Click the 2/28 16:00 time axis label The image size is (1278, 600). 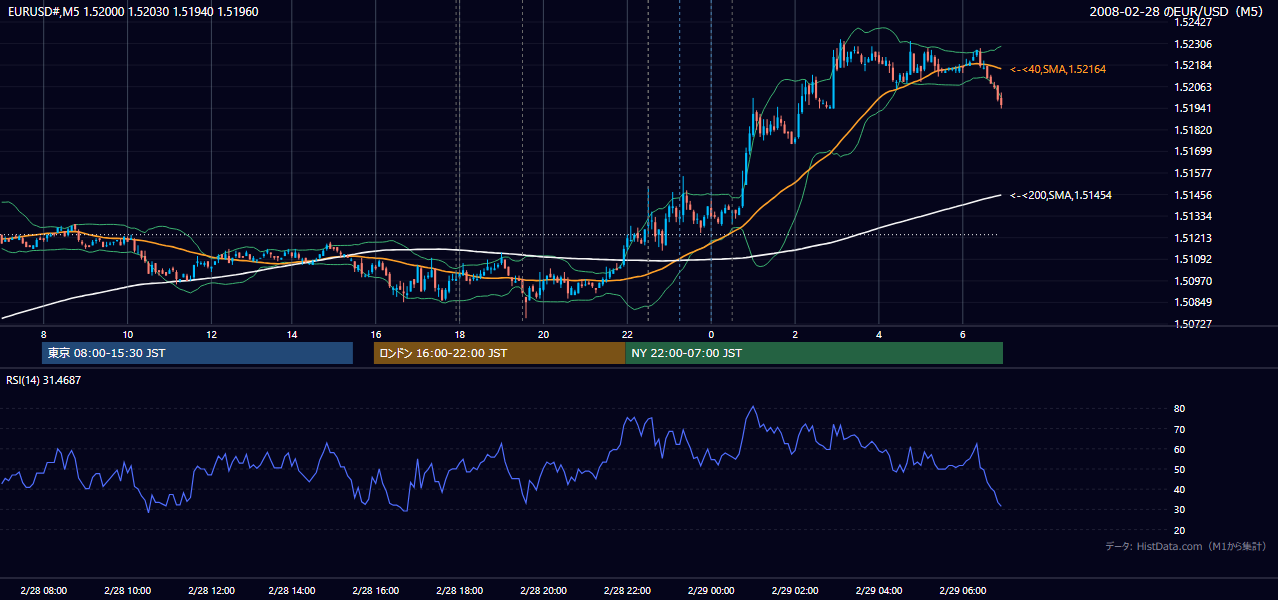378,590
